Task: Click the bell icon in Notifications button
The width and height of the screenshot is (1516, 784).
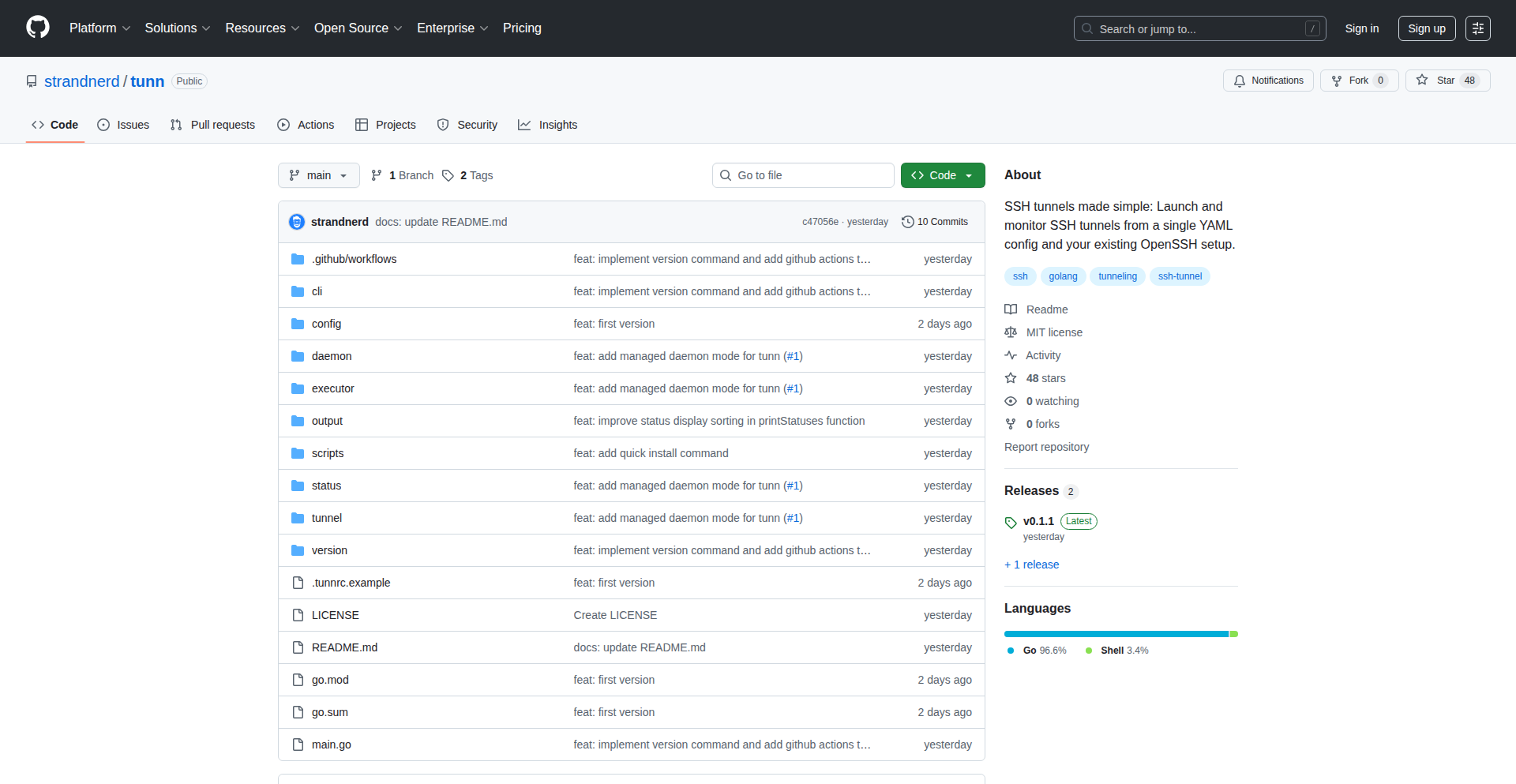Action: pos(1240,81)
